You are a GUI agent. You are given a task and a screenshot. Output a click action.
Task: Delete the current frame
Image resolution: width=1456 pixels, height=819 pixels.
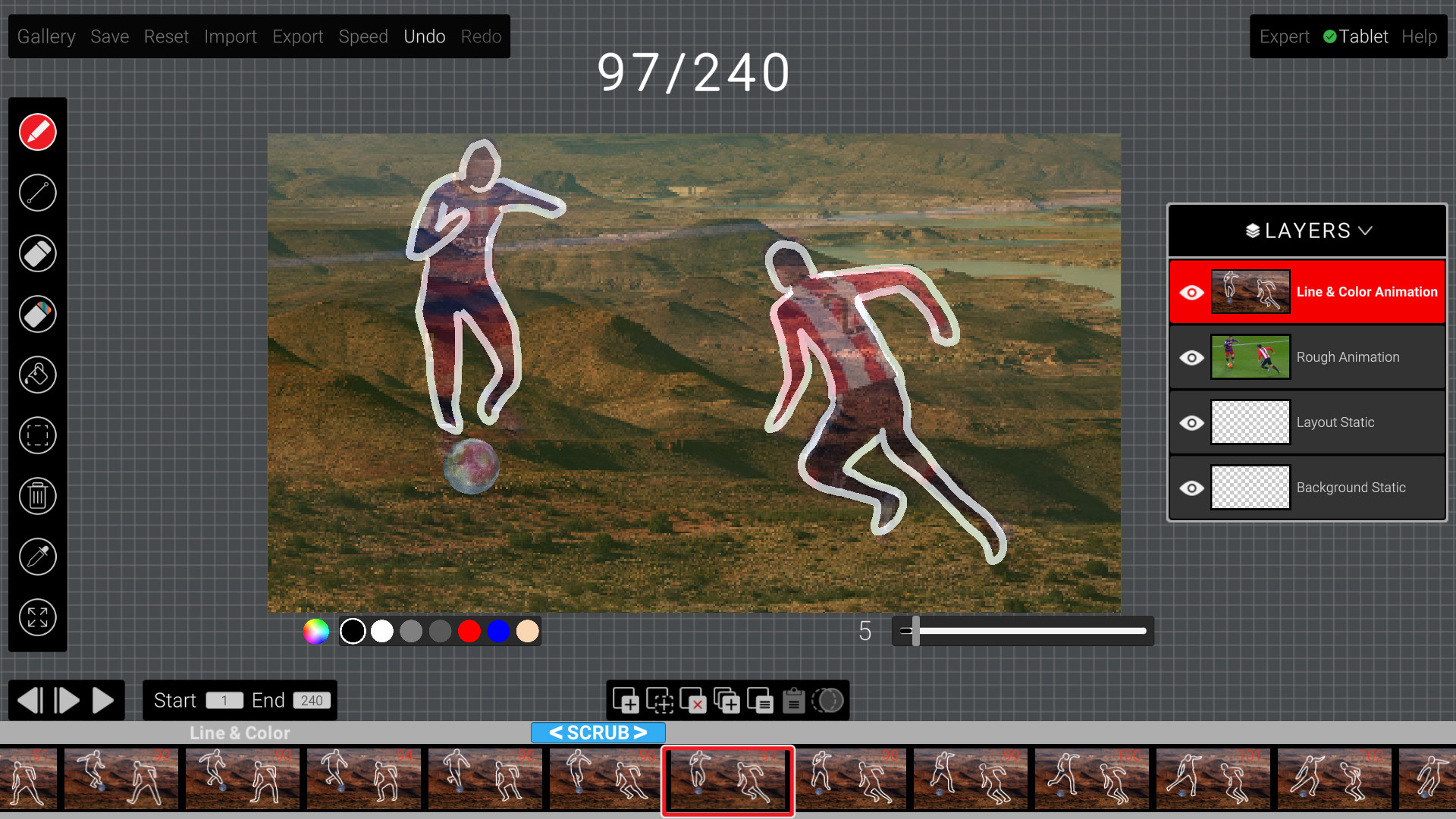pyautogui.click(x=694, y=701)
